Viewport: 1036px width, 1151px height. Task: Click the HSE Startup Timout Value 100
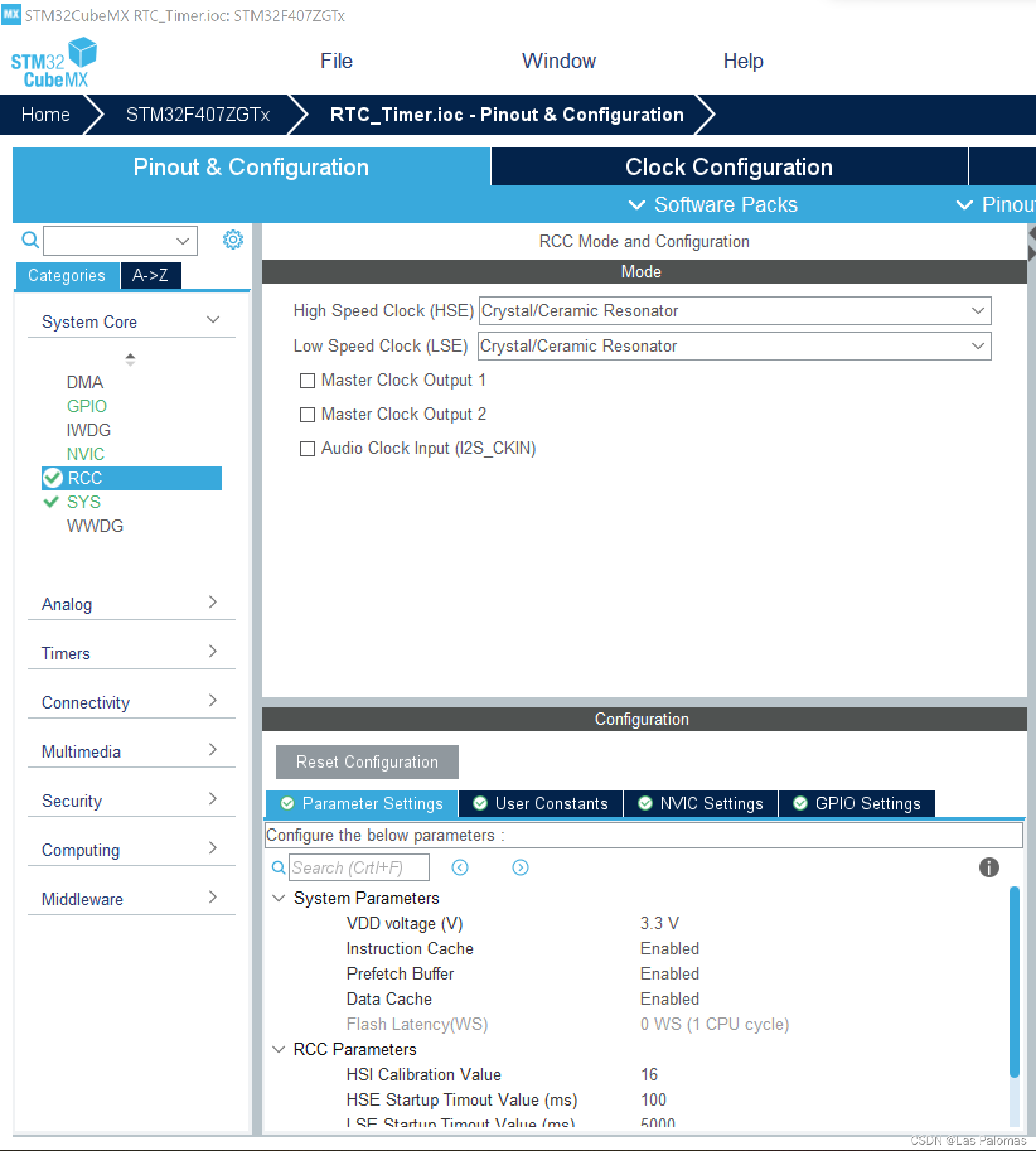(653, 1100)
